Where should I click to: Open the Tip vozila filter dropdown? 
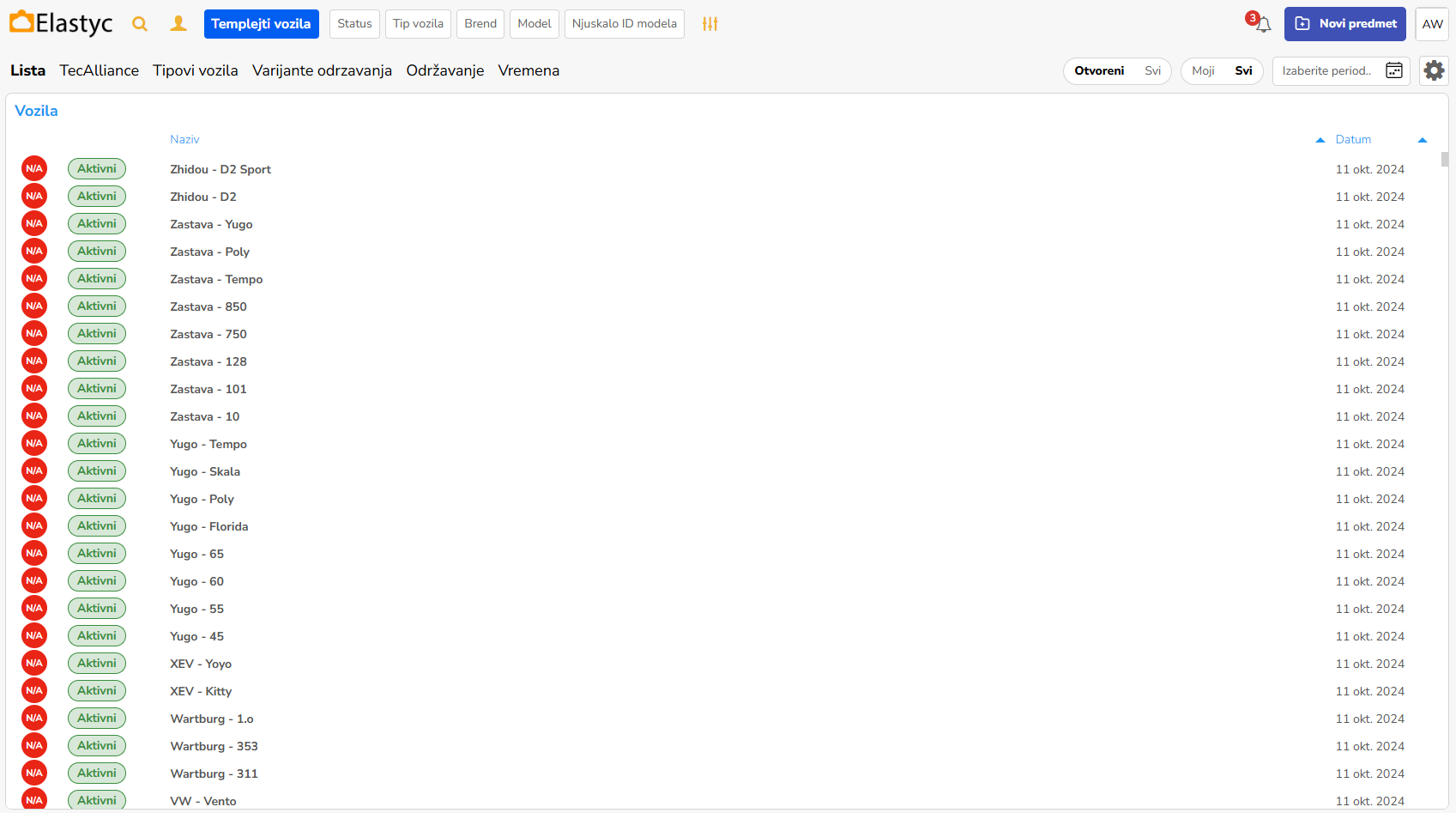[x=418, y=24]
